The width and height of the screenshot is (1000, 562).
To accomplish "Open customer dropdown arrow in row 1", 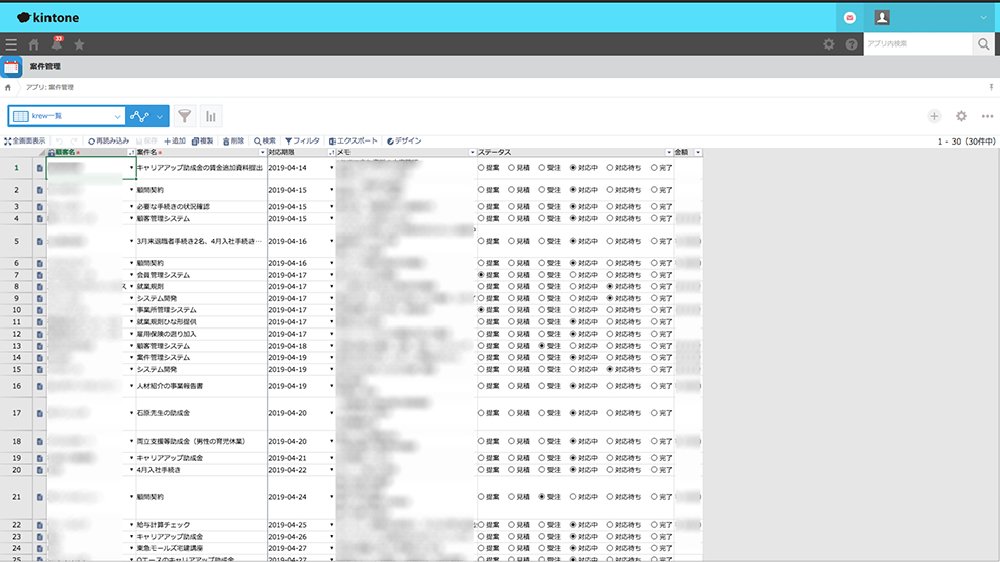I will click(131, 168).
